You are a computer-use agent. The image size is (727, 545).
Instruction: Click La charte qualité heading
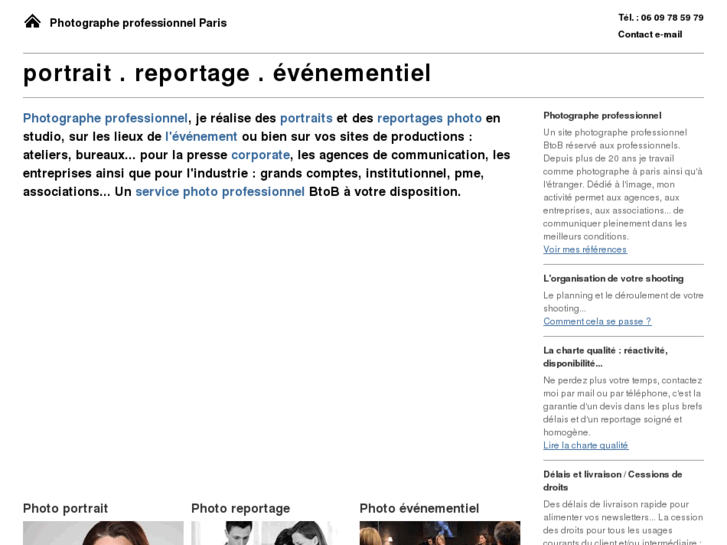(606, 357)
